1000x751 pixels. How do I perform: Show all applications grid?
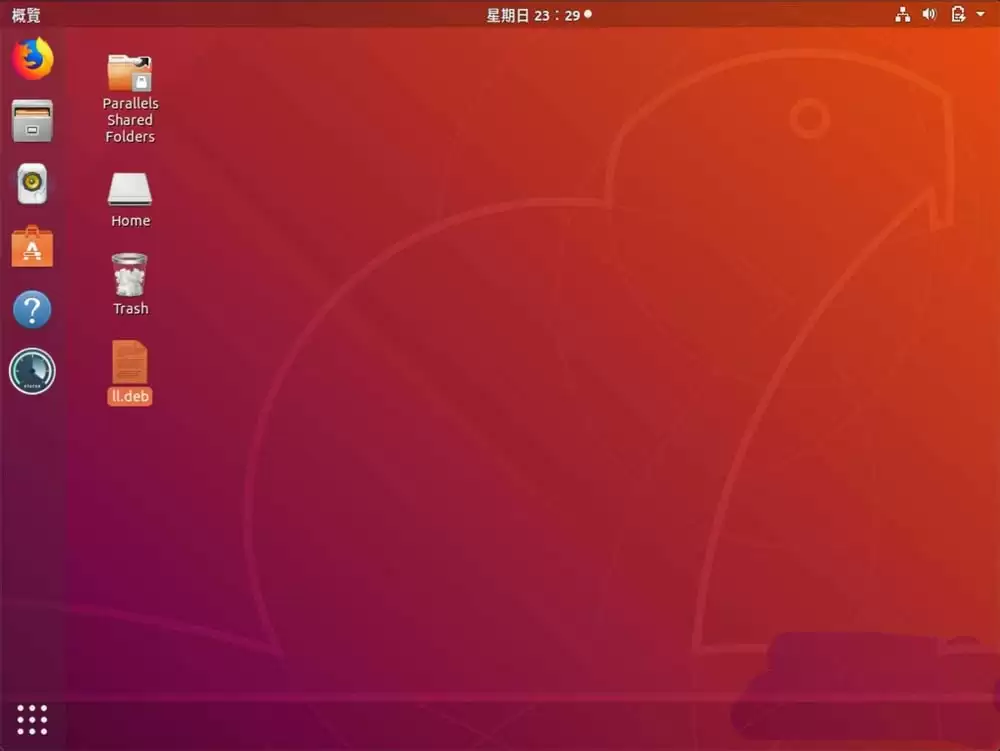[32, 720]
